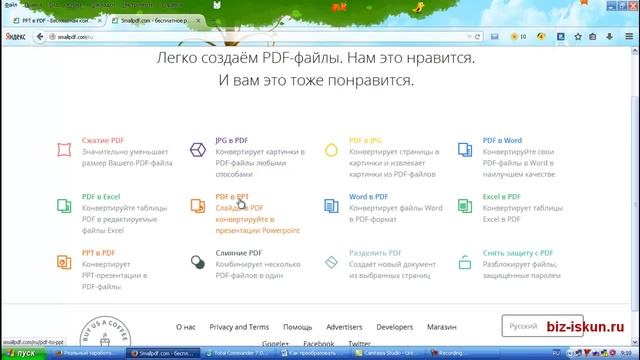Click the PDF в JPG yellow icon
Screen dimensions: 640x360
331,150
